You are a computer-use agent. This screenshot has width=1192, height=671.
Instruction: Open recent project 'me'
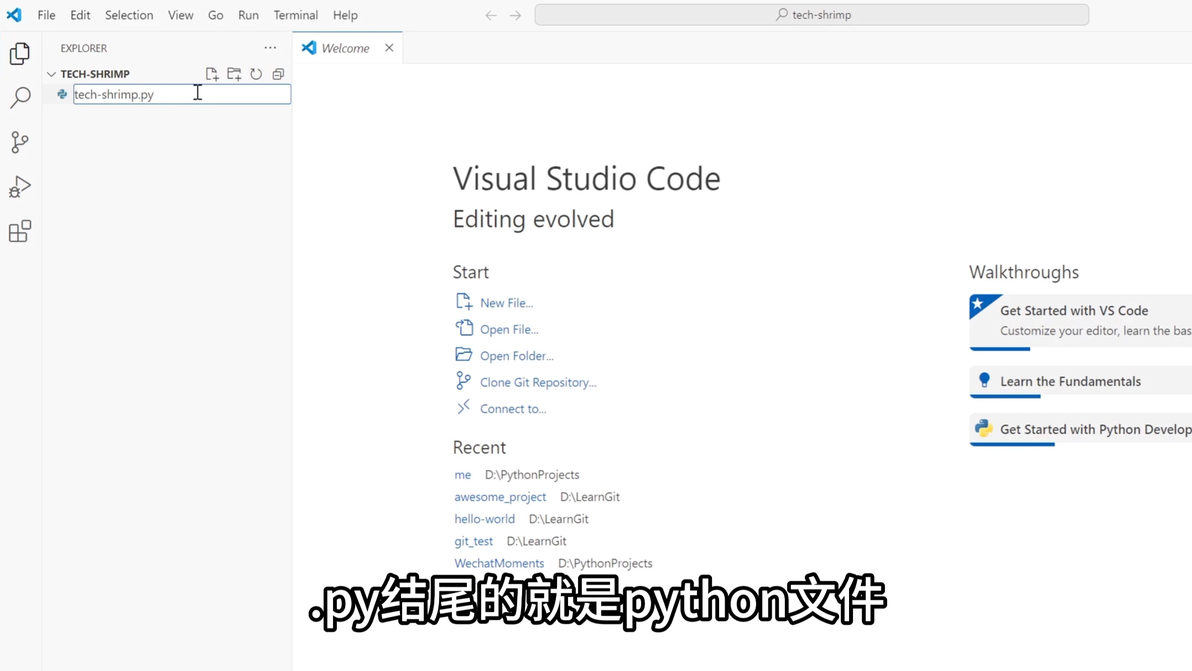click(462, 475)
